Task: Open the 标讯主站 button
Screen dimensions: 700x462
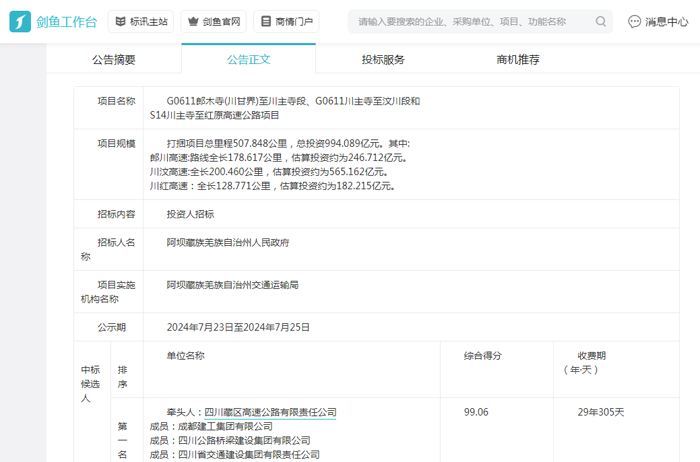Action: (141, 21)
